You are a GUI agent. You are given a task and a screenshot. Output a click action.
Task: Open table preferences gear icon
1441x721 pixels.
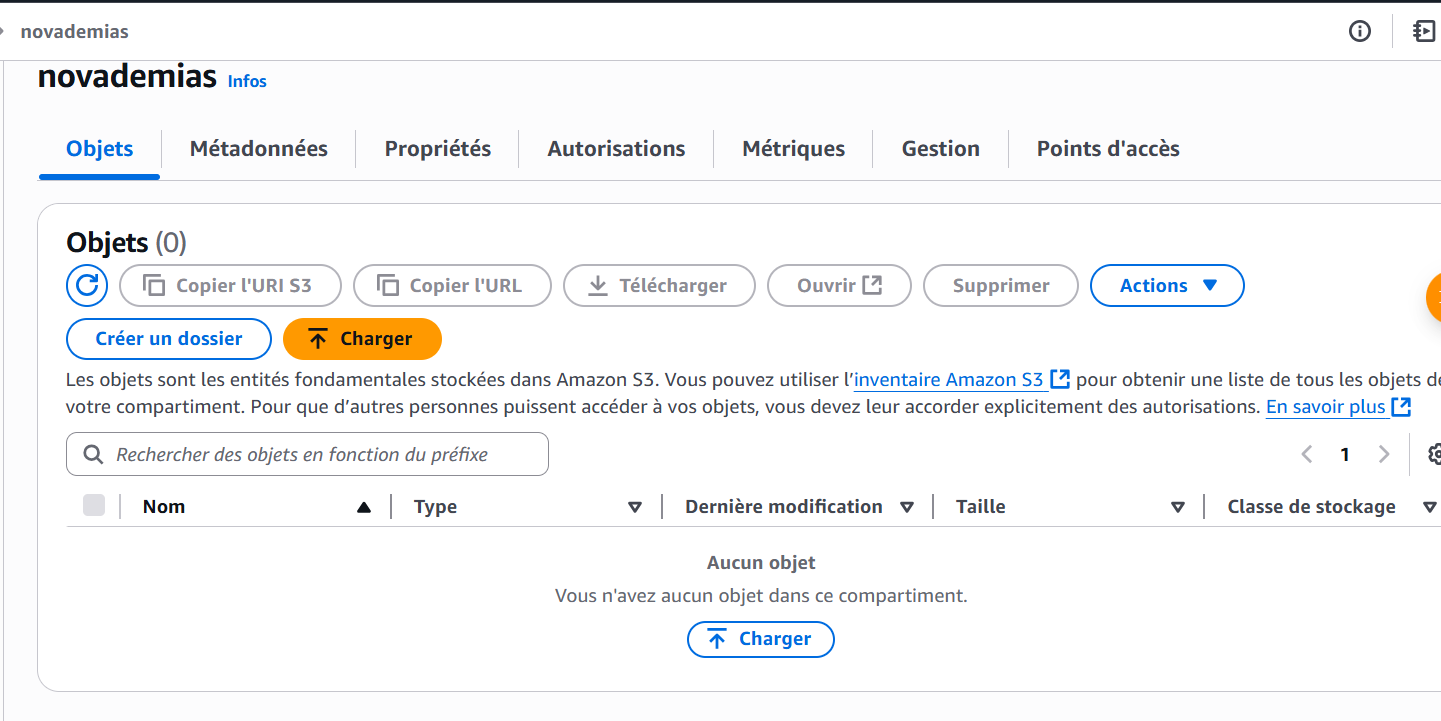1434,454
